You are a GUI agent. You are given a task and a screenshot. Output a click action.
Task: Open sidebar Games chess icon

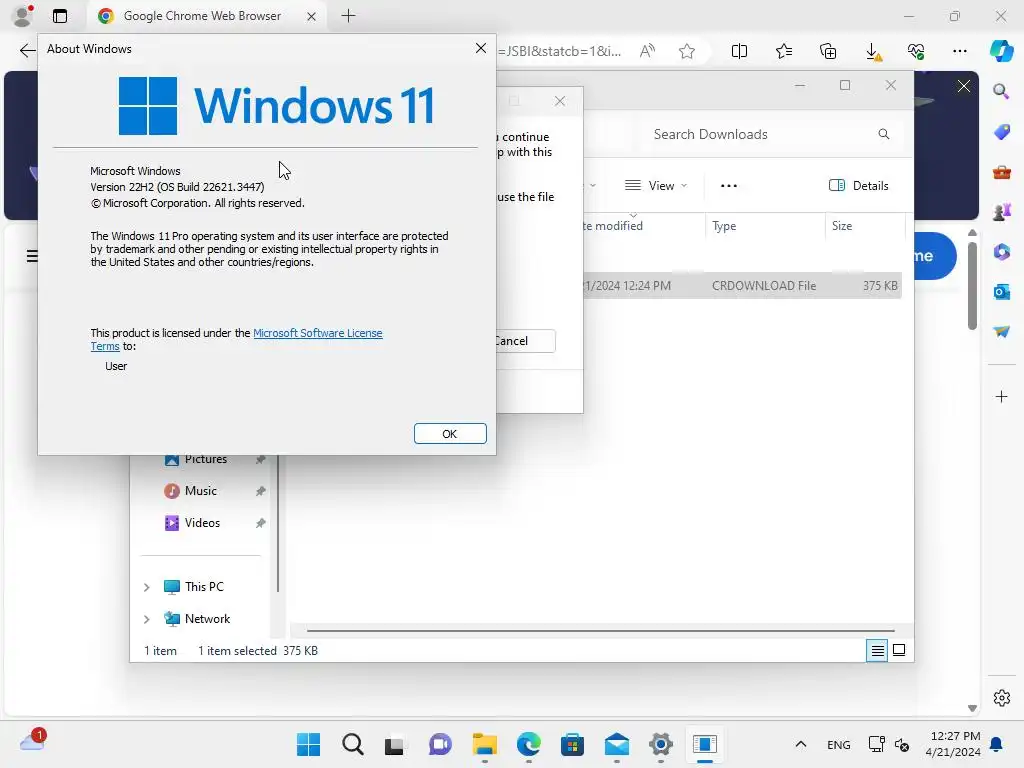click(x=1001, y=212)
